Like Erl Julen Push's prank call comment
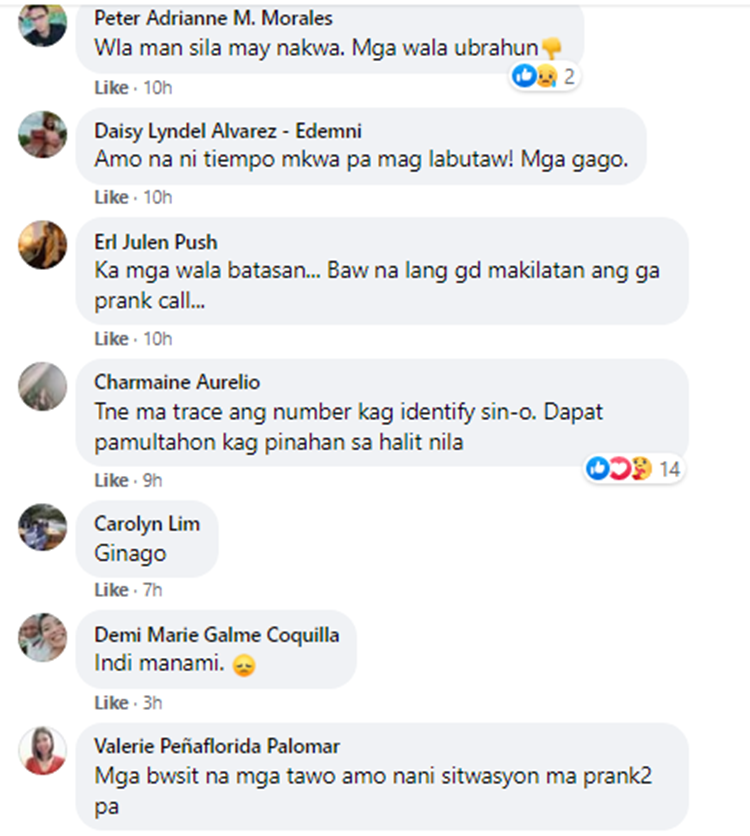 click(x=111, y=339)
